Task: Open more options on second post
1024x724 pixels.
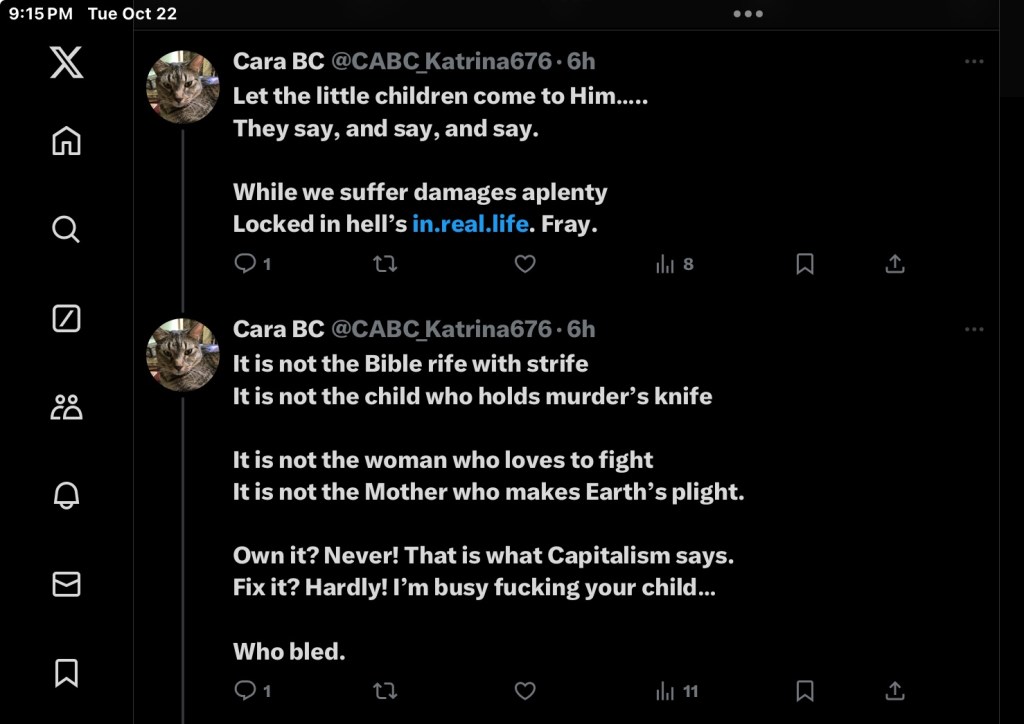Action: click(x=974, y=329)
